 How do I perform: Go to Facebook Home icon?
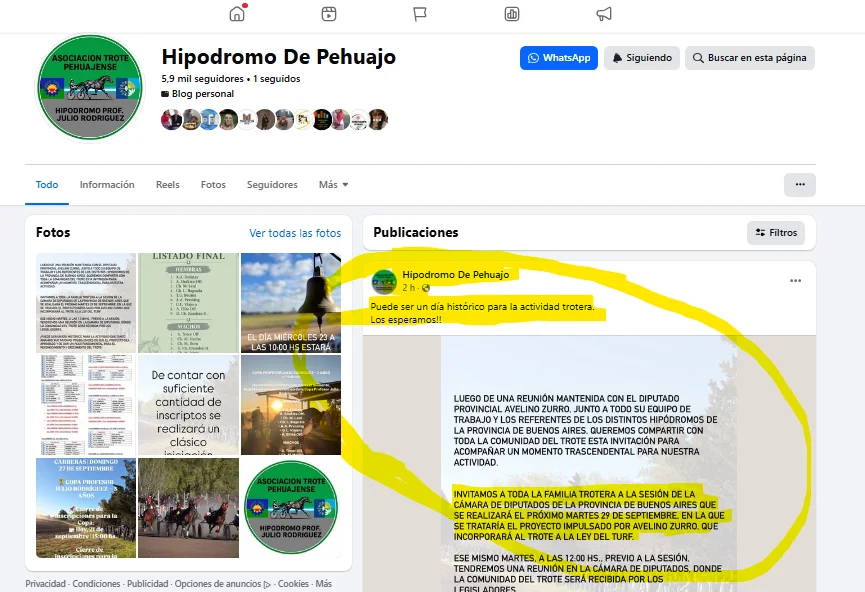point(237,14)
